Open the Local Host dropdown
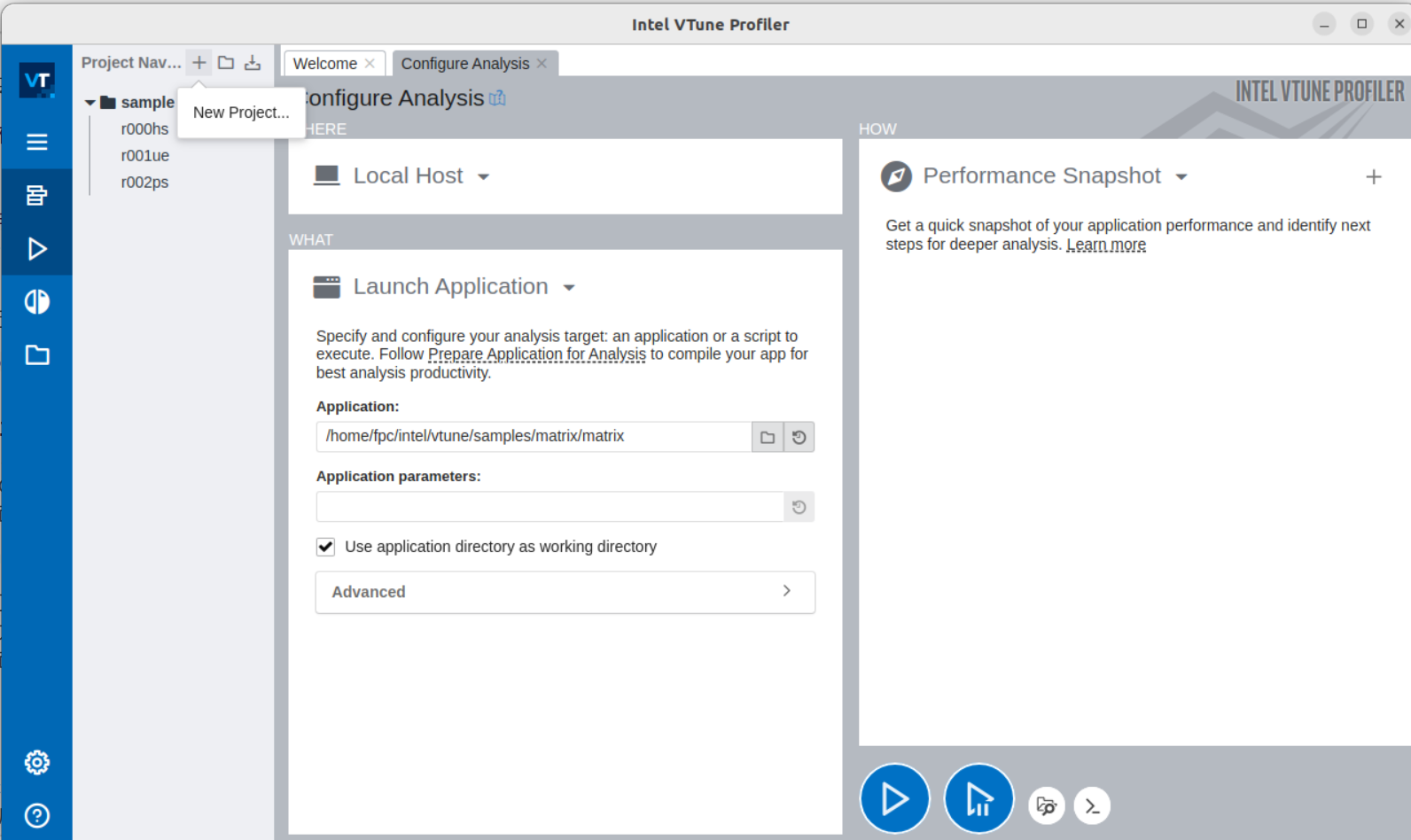Viewport: 1411px width, 840px height. [x=483, y=177]
